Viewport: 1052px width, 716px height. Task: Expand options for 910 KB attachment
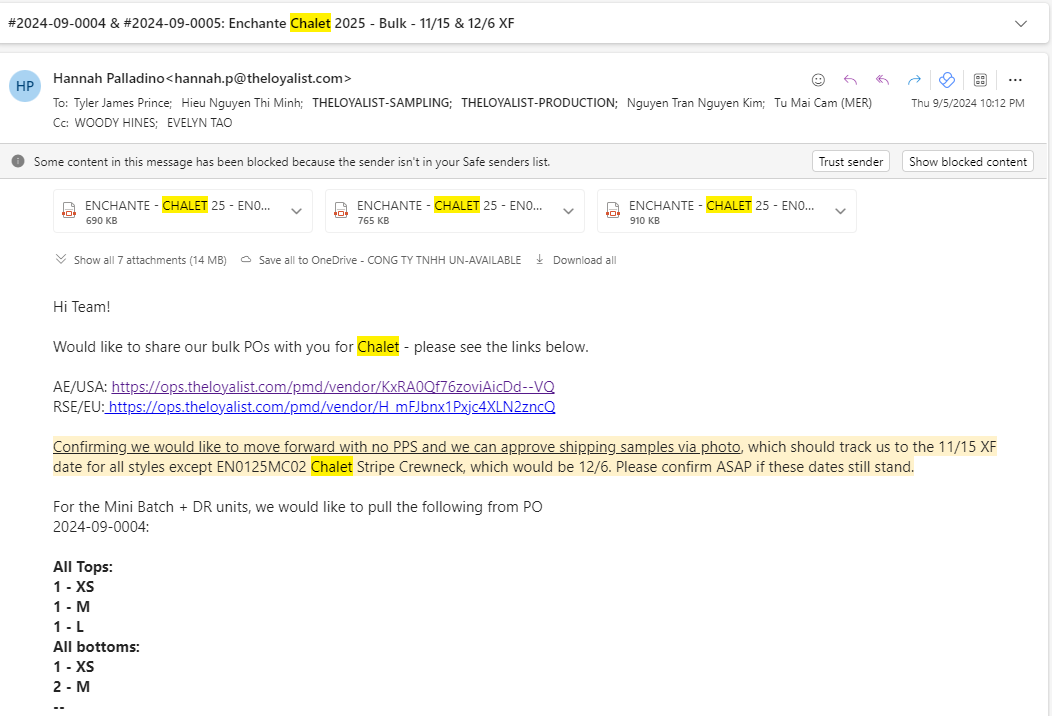(840, 211)
